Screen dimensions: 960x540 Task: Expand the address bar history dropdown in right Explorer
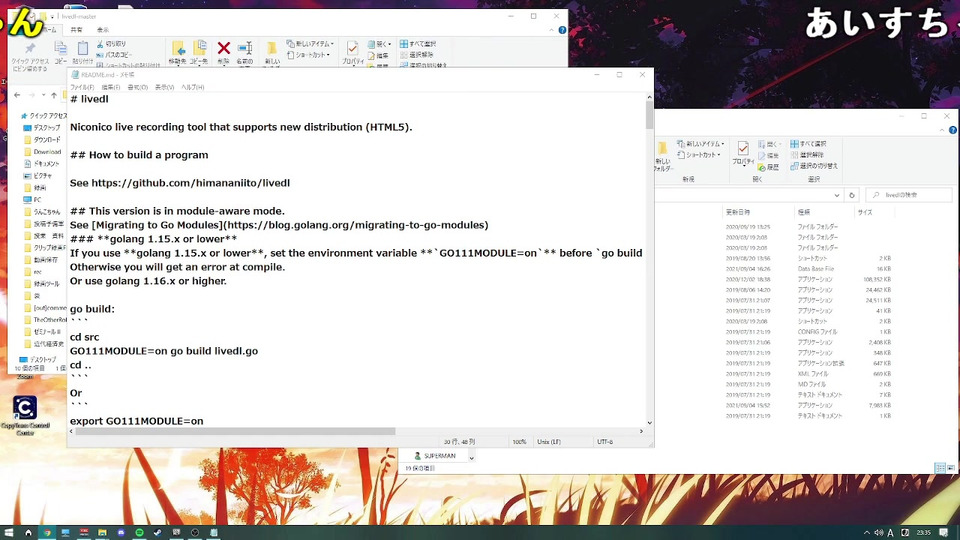tap(837, 195)
